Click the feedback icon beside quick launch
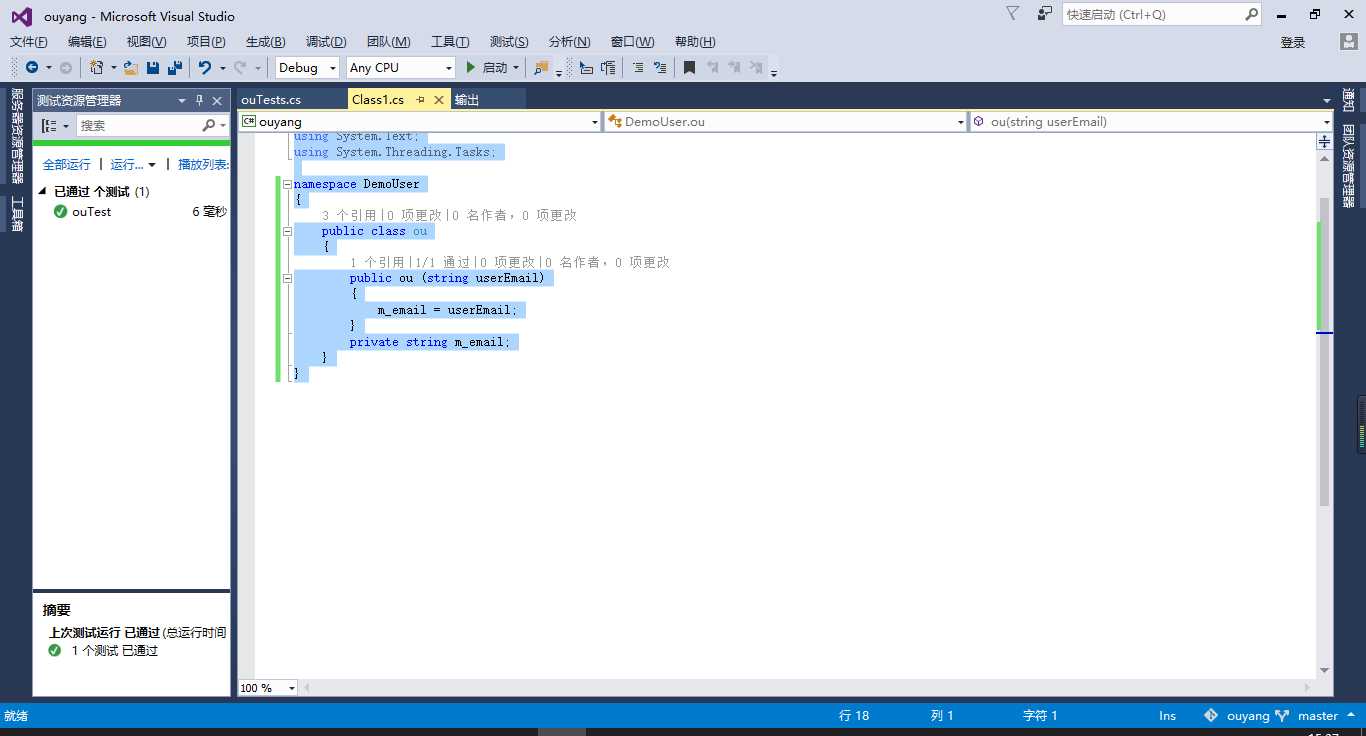 coord(1045,14)
